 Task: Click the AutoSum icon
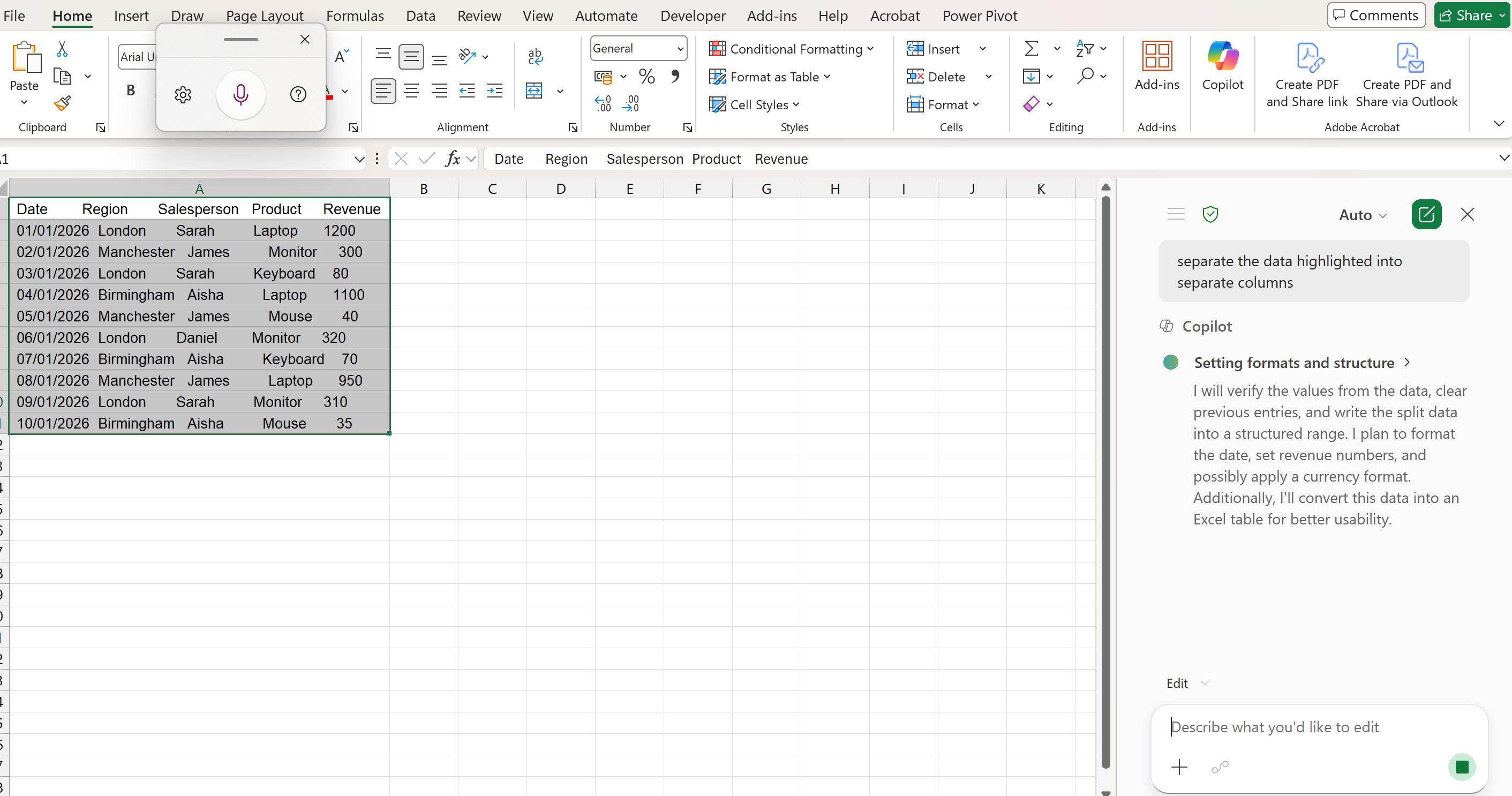(x=1032, y=49)
